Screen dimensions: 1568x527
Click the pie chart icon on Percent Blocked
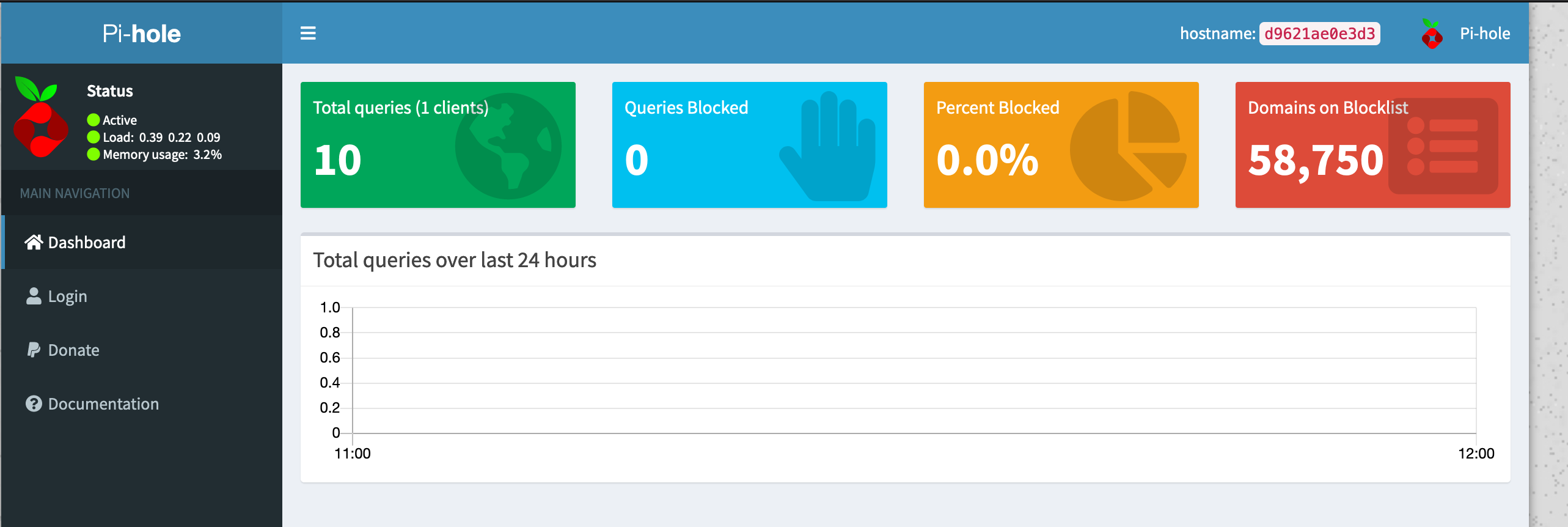click(x=1127, y=147)
